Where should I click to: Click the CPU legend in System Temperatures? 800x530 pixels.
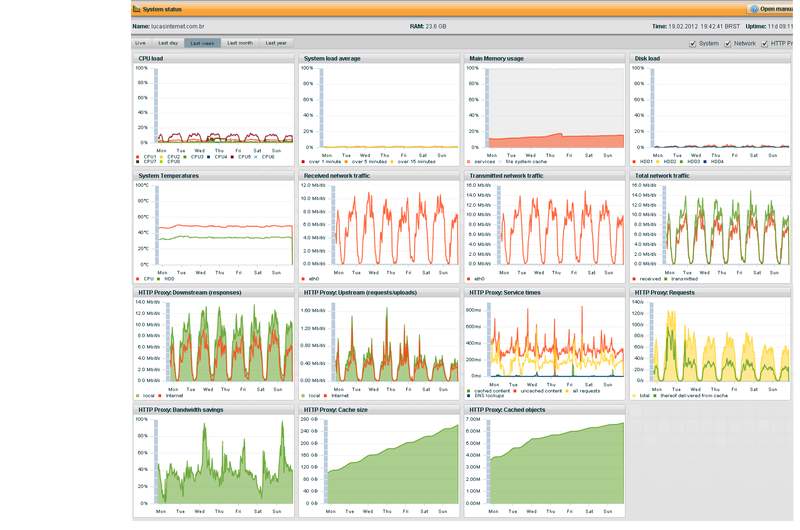145,279
